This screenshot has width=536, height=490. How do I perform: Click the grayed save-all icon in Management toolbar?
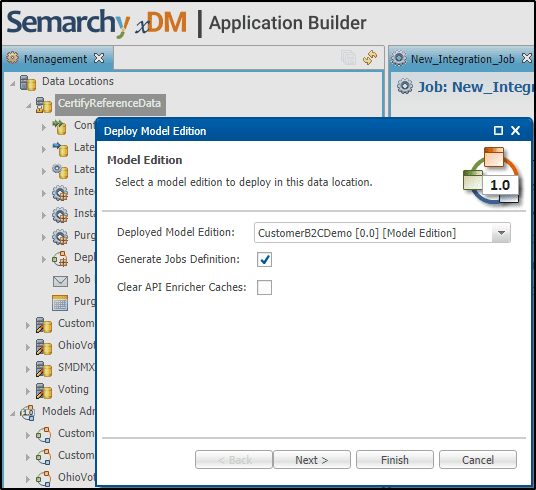[x=348, y=57]
